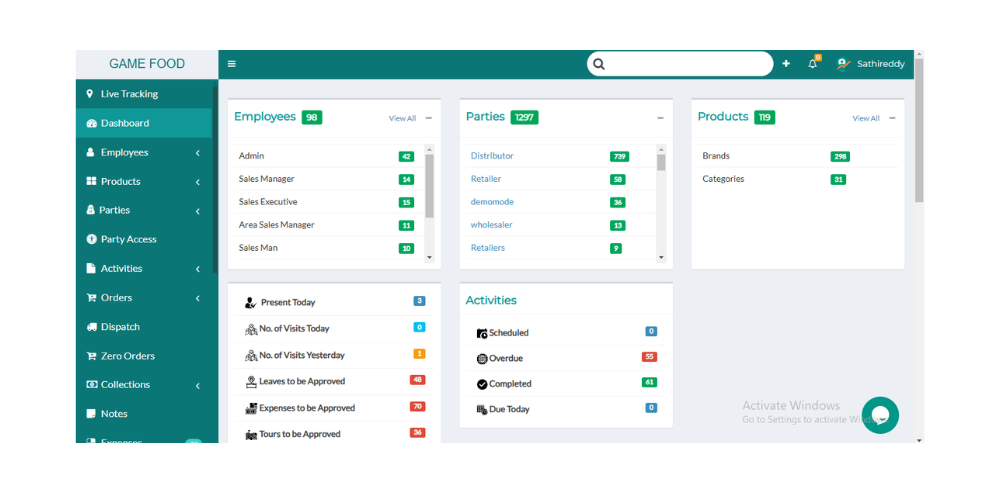Open the demomode party link
The height and width of the screenshot is (500, 1000).
492,202
